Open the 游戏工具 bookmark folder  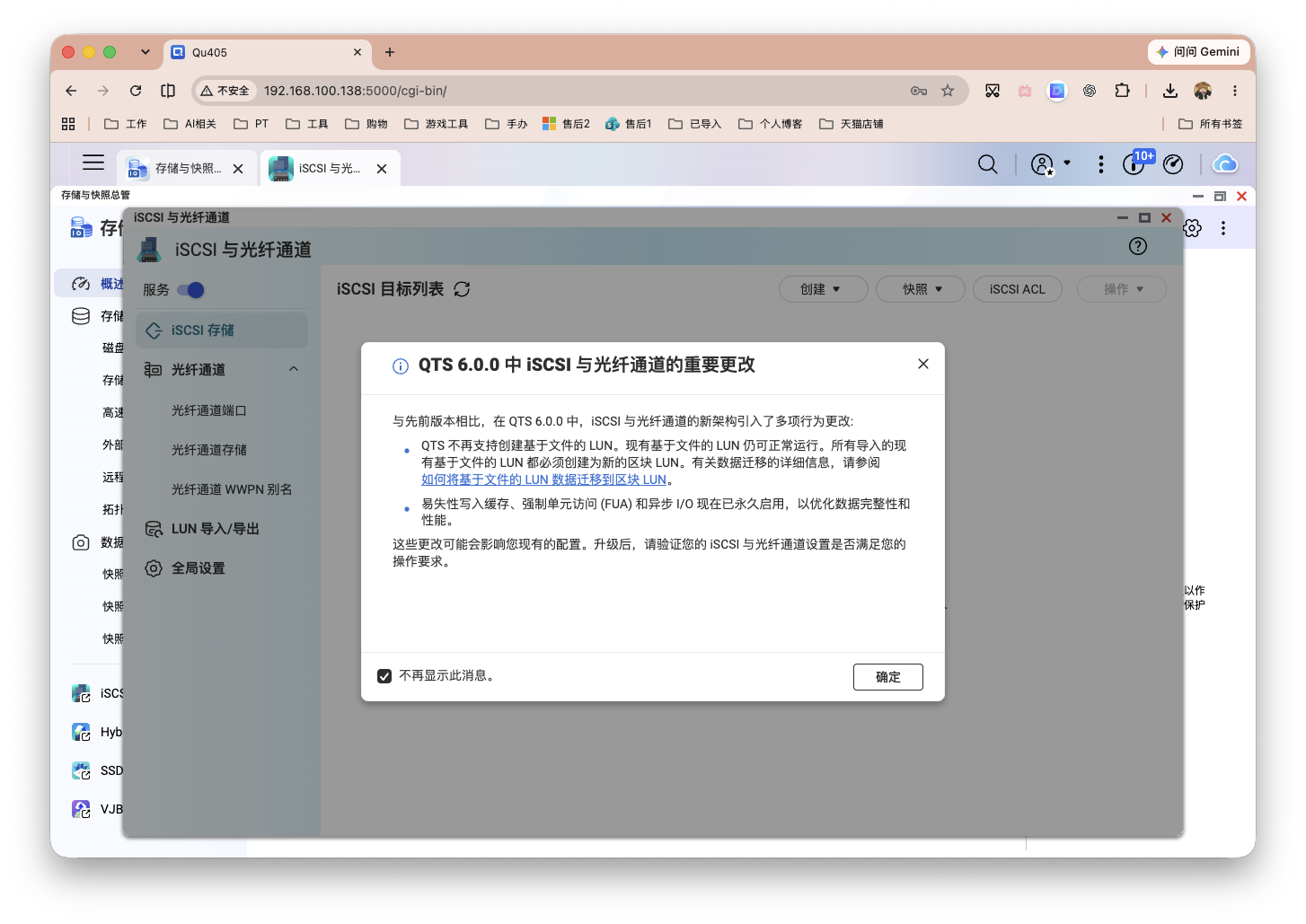[x=437, y=124]
